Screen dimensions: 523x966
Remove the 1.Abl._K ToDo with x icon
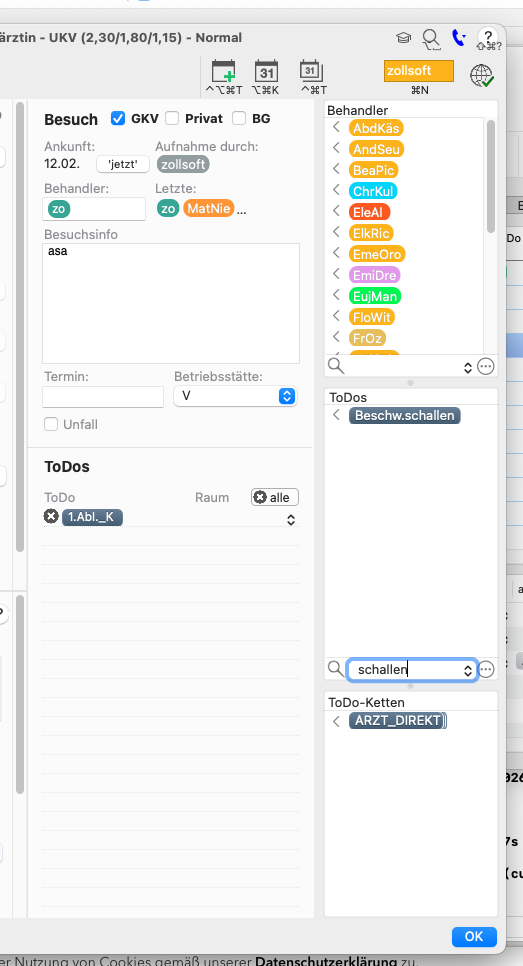[51, 516]
